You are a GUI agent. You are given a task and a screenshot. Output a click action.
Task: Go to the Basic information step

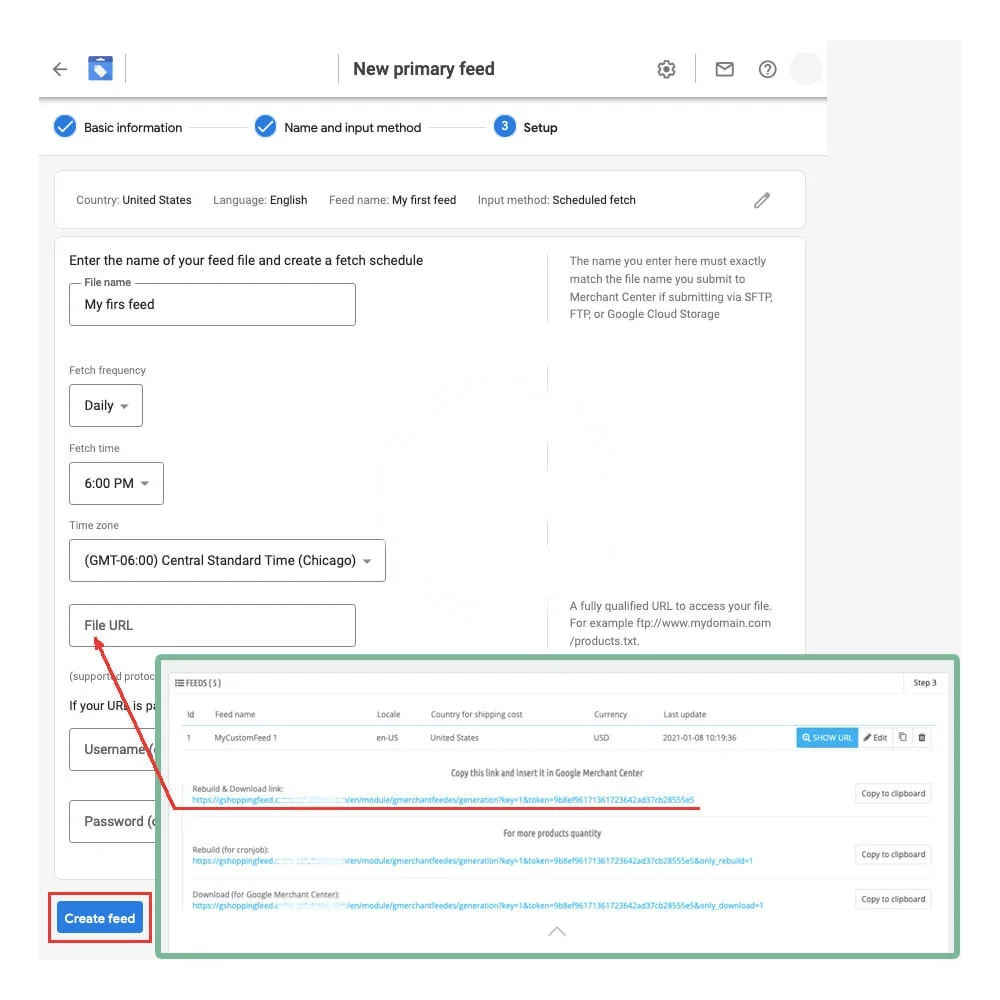(118, 128)
